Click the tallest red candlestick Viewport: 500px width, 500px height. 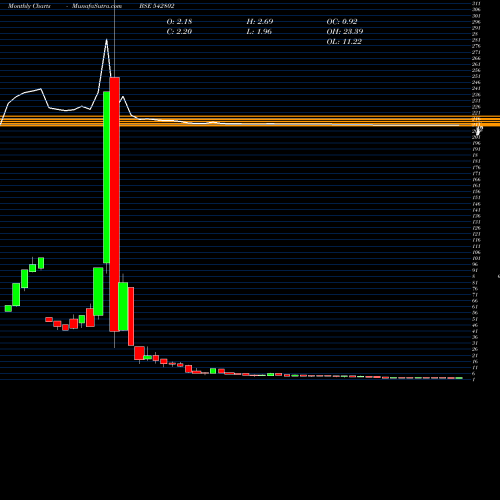pyautogui.click(x=115, y=204)
